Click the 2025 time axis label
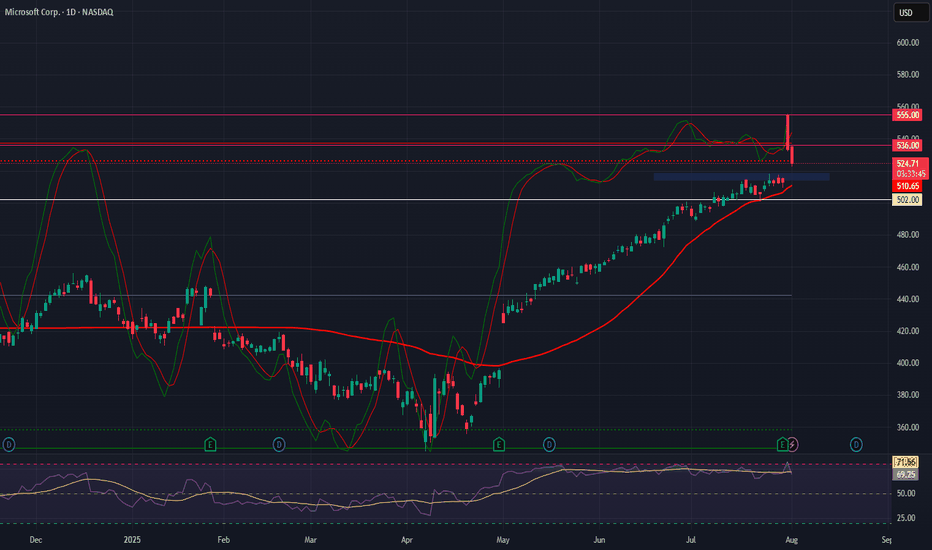The image size is (932, 550). (132, 540)
